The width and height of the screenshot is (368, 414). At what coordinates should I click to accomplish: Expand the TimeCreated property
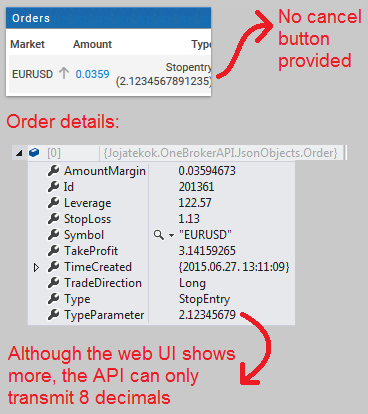pyautogui.click(x=36, y=267)
